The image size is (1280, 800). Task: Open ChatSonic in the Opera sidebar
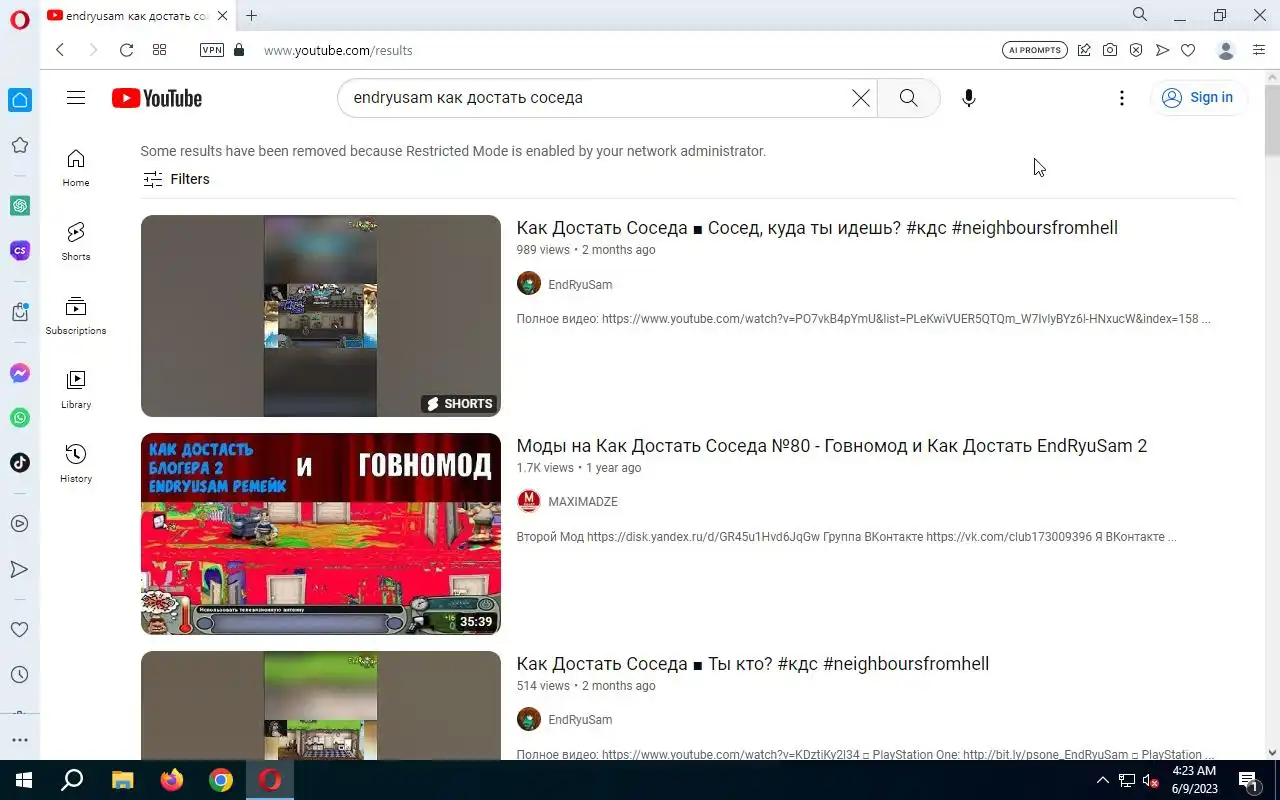pos(20,251)
